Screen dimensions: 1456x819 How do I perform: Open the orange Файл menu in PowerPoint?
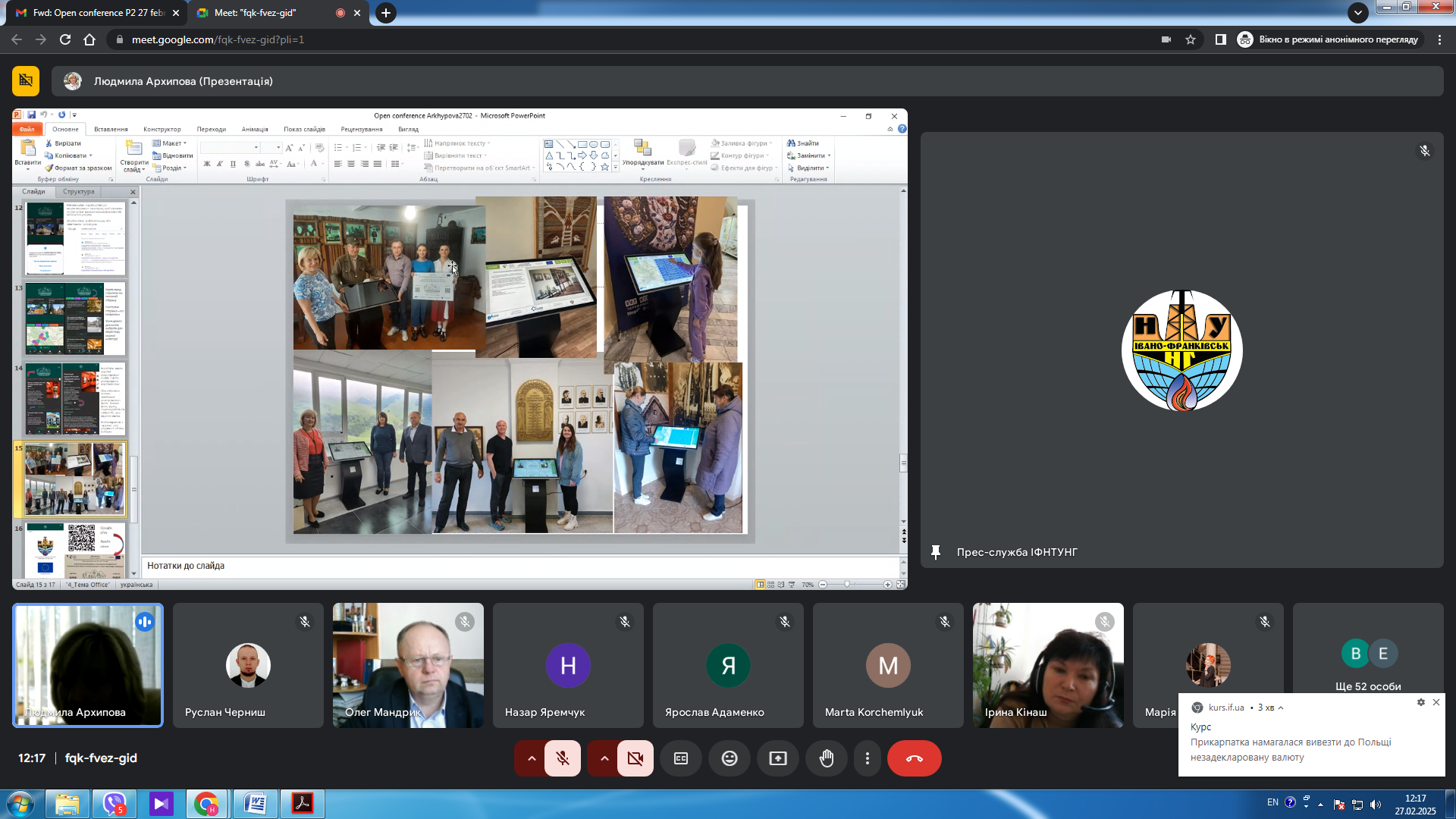[27, 129]
